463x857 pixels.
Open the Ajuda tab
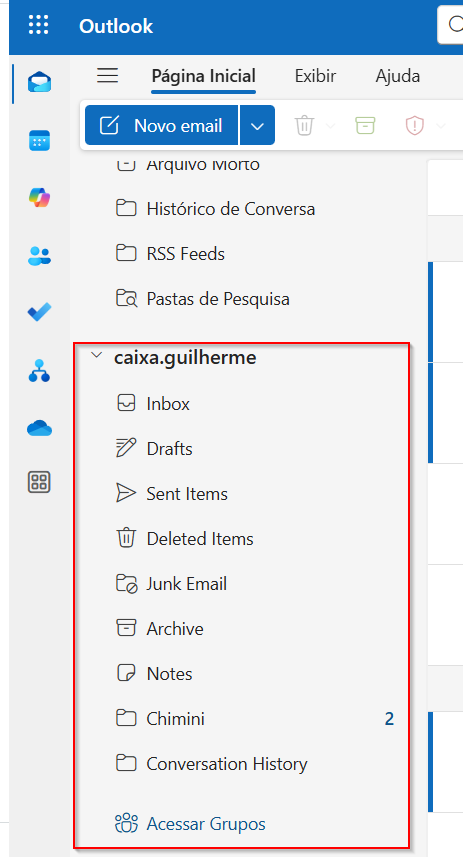pyautogui.click(x=398, y=76)
